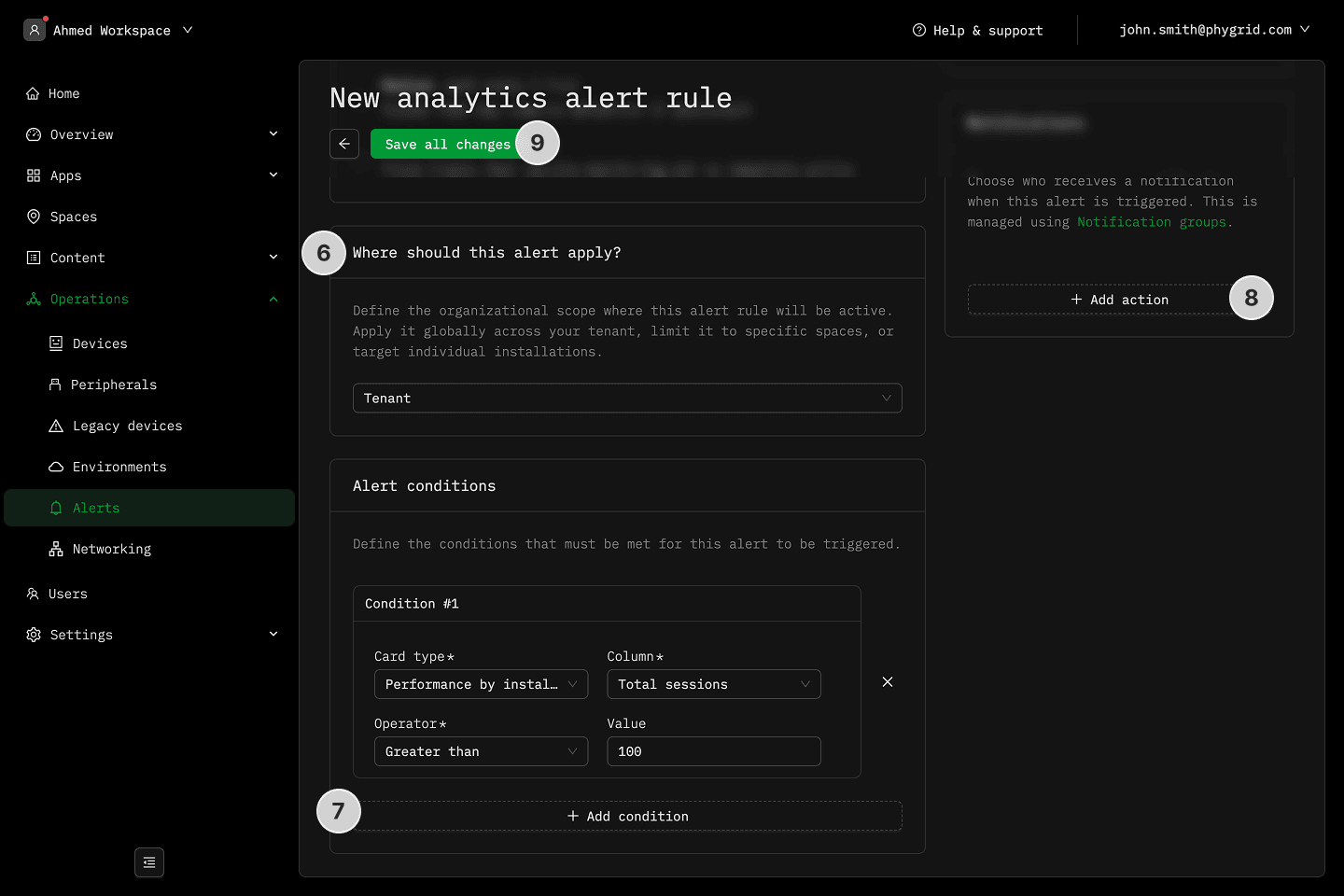The width and height of the screenshot is (1344, 896).
Task: Open Legacy devices page
Action: pyautogui.click(x=127, y=426)
